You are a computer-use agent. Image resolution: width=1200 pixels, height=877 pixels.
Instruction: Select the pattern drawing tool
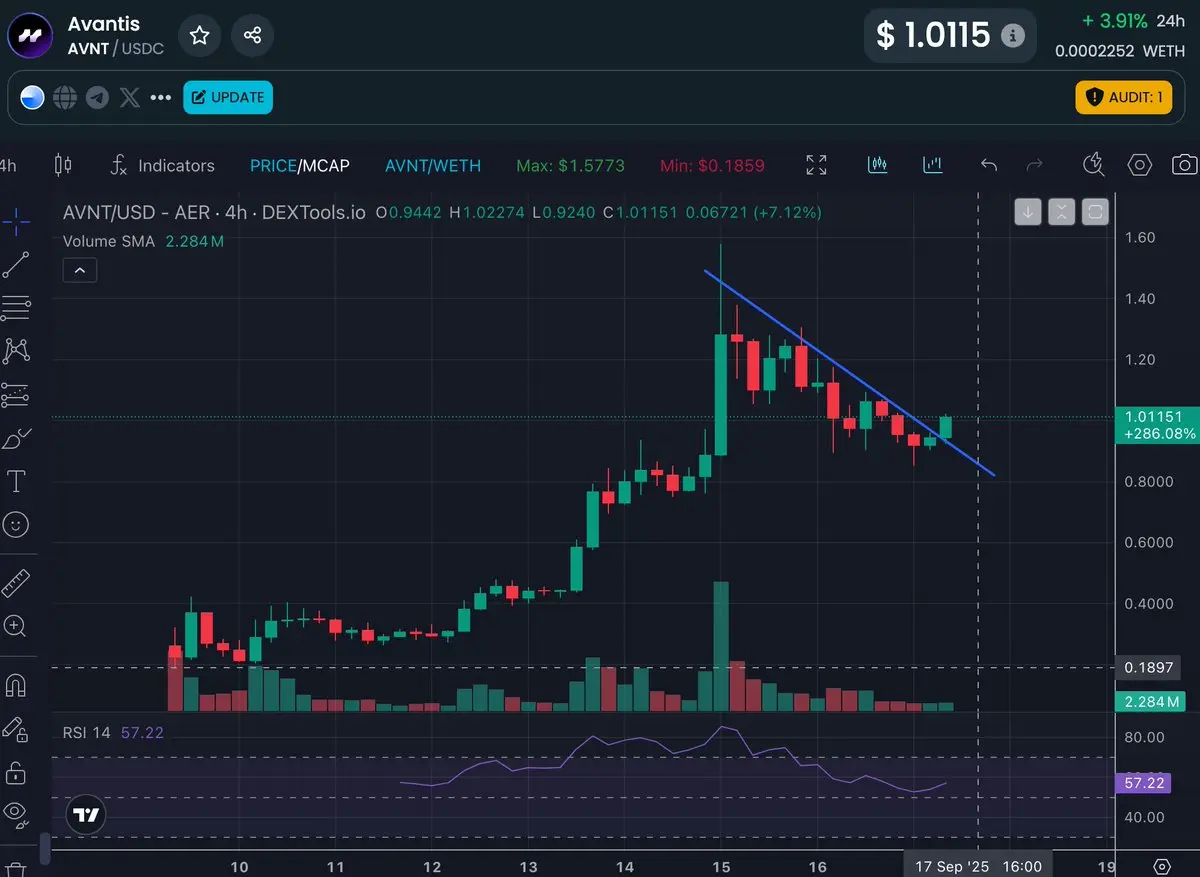[x=16, y=351]
